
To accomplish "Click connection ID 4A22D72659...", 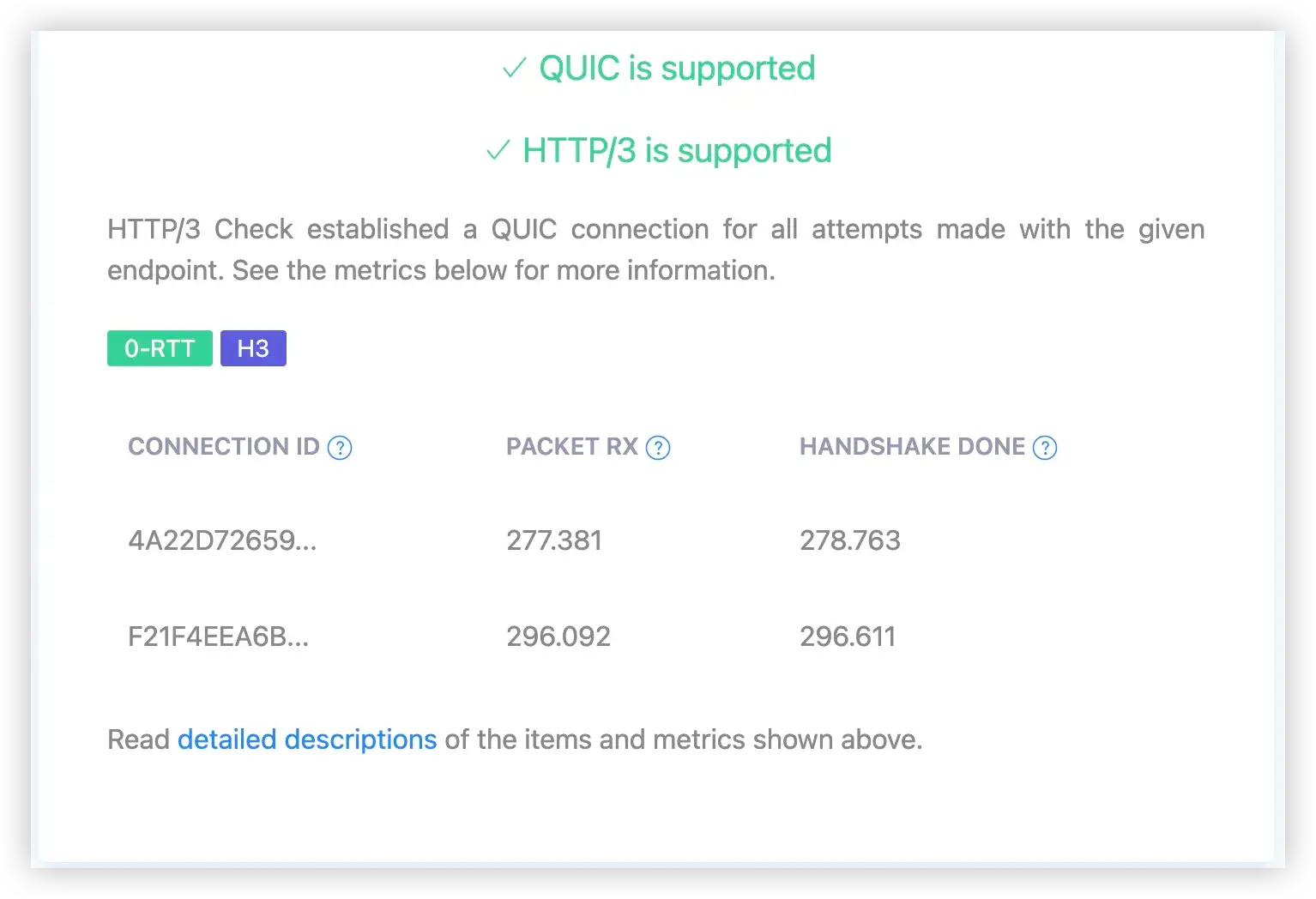I will tap(222, 540).
